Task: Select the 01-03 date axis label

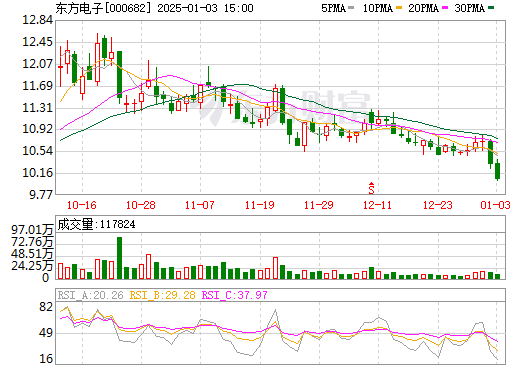Action: [x=495, y=205]
